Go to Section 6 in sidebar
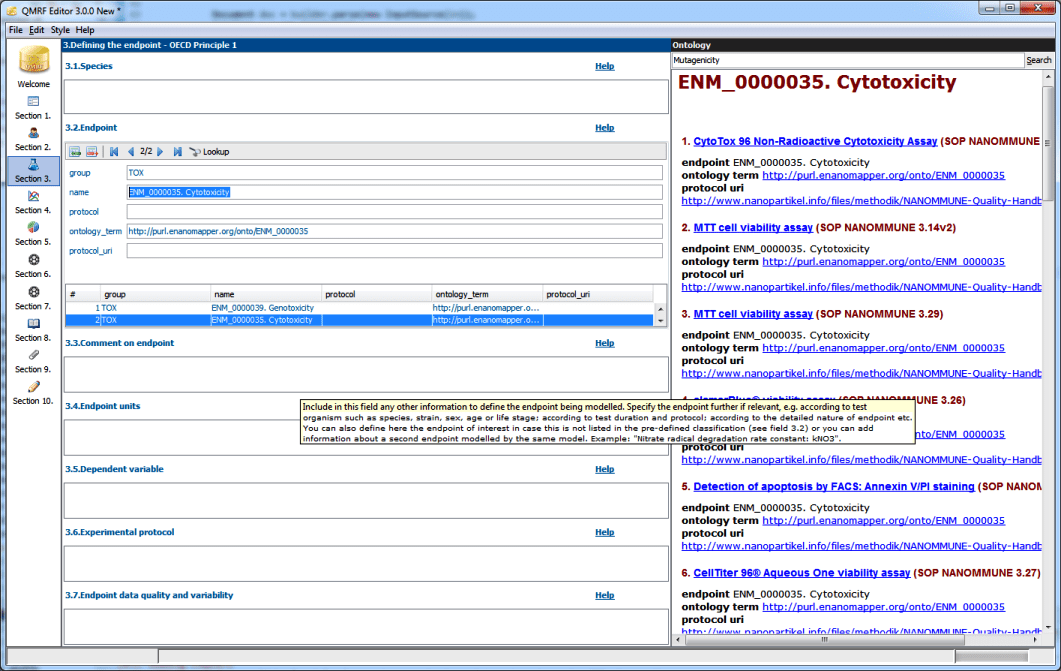Screen dimensions: 1061x671 [33, 267]
